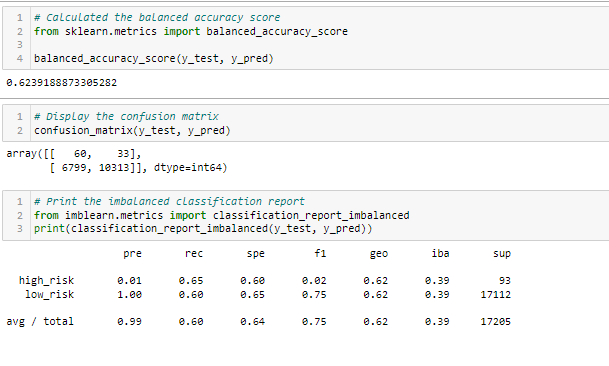Click the 'pre' column header
This screenshot has height=366, width=609.
132,254
